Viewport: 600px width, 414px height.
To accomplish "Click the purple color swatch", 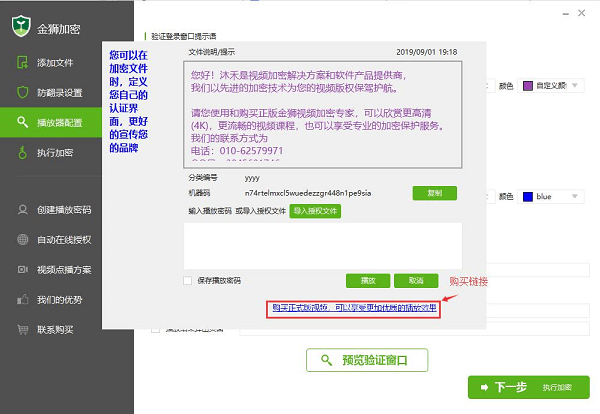I will [x=528, y=86].
